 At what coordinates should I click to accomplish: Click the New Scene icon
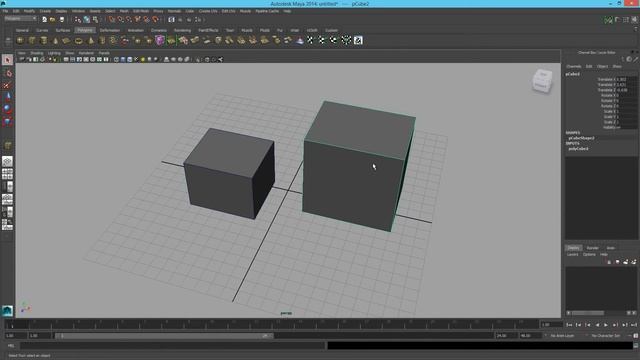pyautogui.click(x=44, y=20)
